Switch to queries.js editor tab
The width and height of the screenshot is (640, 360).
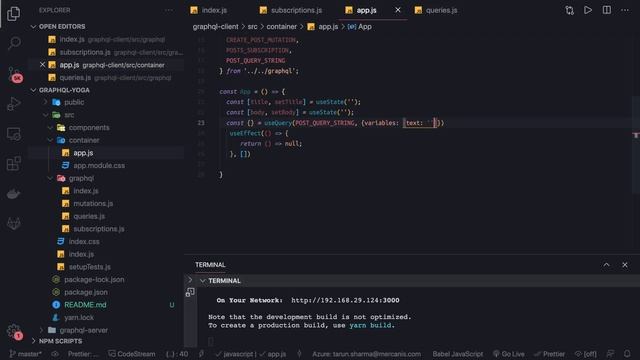[x=436, y=10]
